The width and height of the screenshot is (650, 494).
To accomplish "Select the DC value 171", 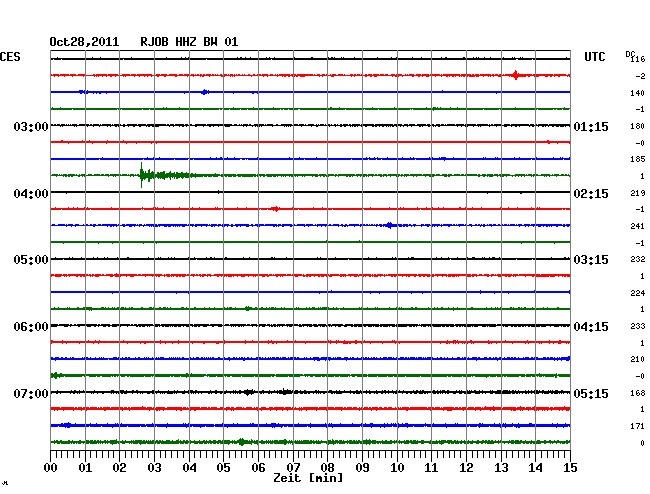I will (637, 426).
